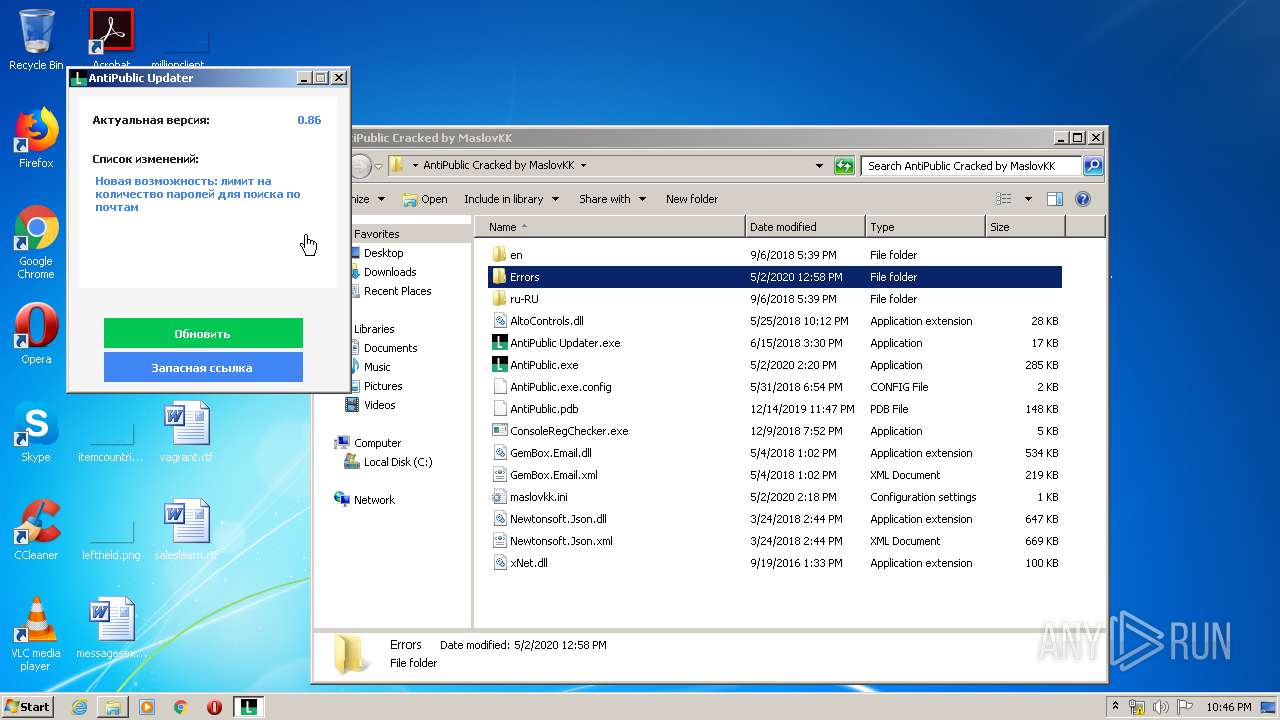Sort by Size column header
Screen dimensions: 1280x720
tap(1025, 227)
